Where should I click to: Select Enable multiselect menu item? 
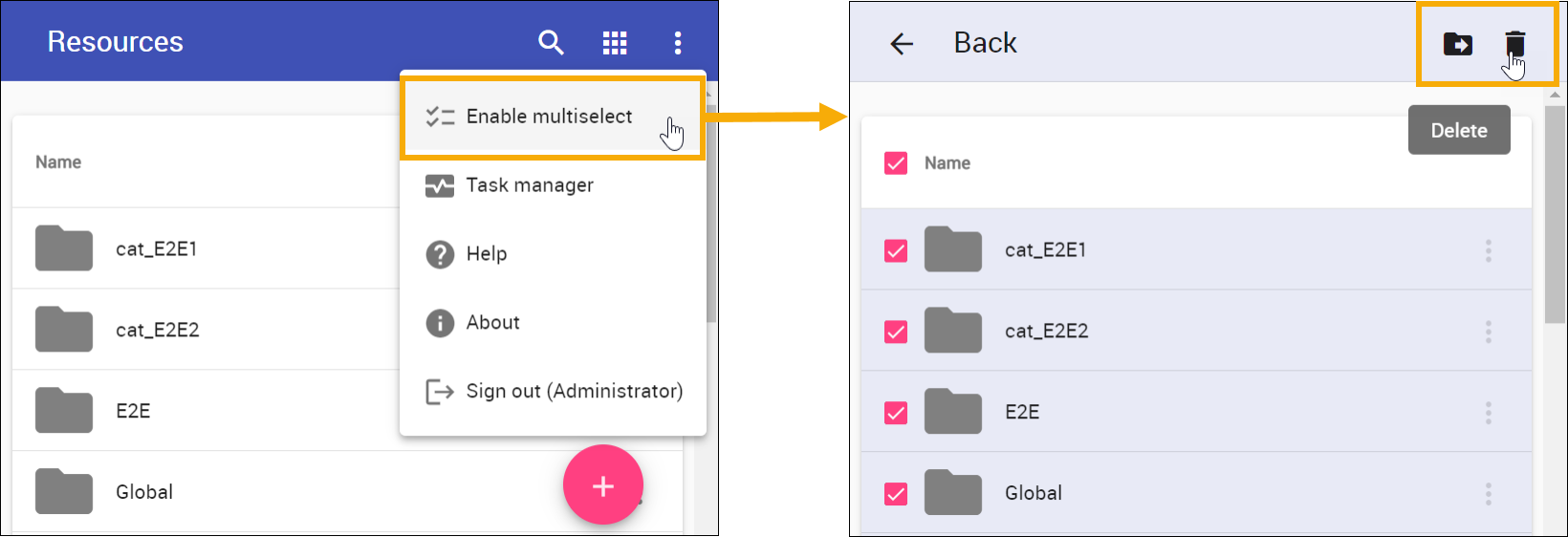click(x=549, y=117)
